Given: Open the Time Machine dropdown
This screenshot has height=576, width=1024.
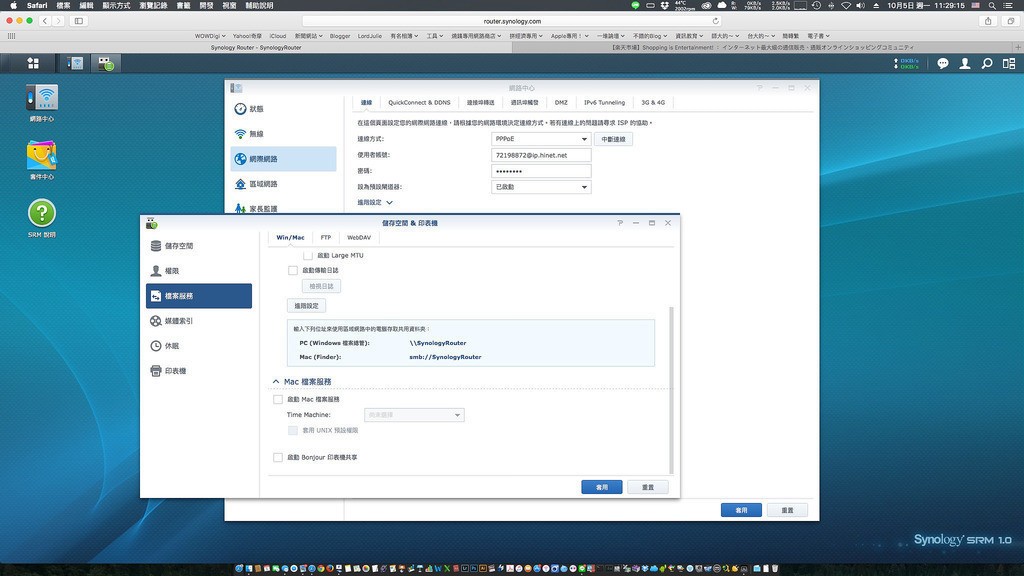Looking at the screenshot, I should coord(414,415).
